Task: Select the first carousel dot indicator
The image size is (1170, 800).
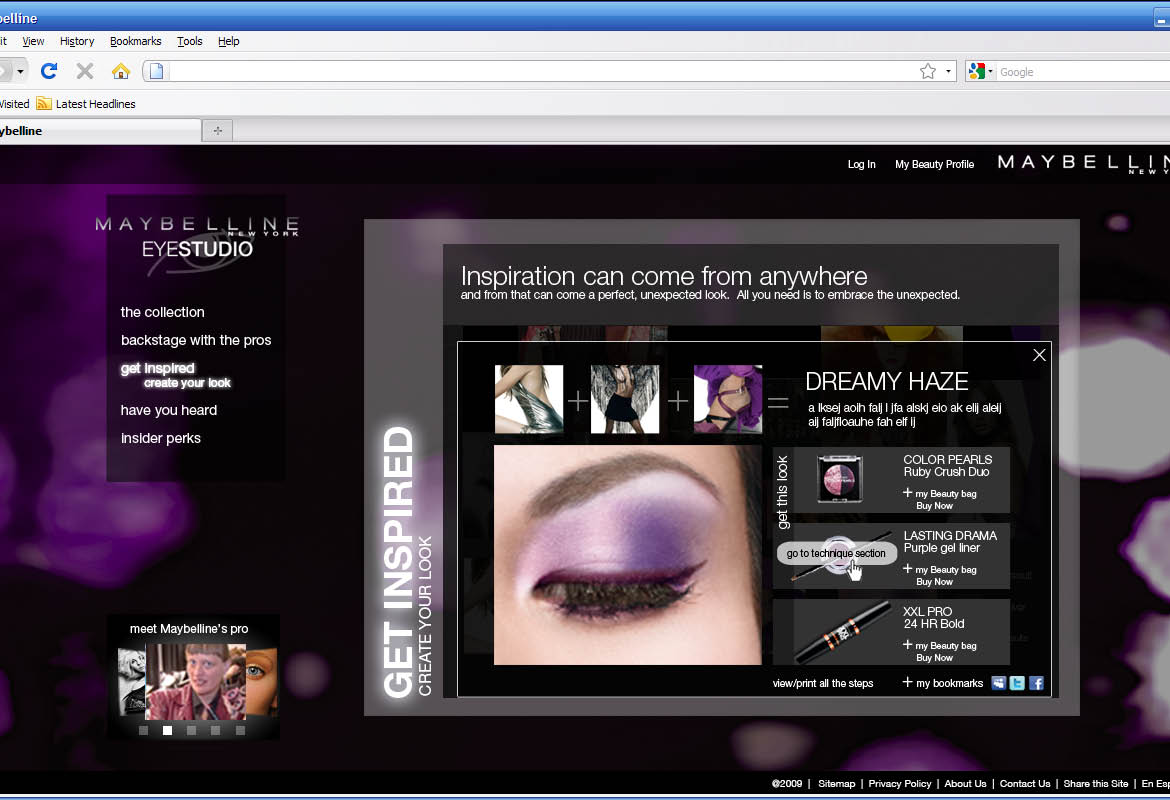Action: [144, 731]
